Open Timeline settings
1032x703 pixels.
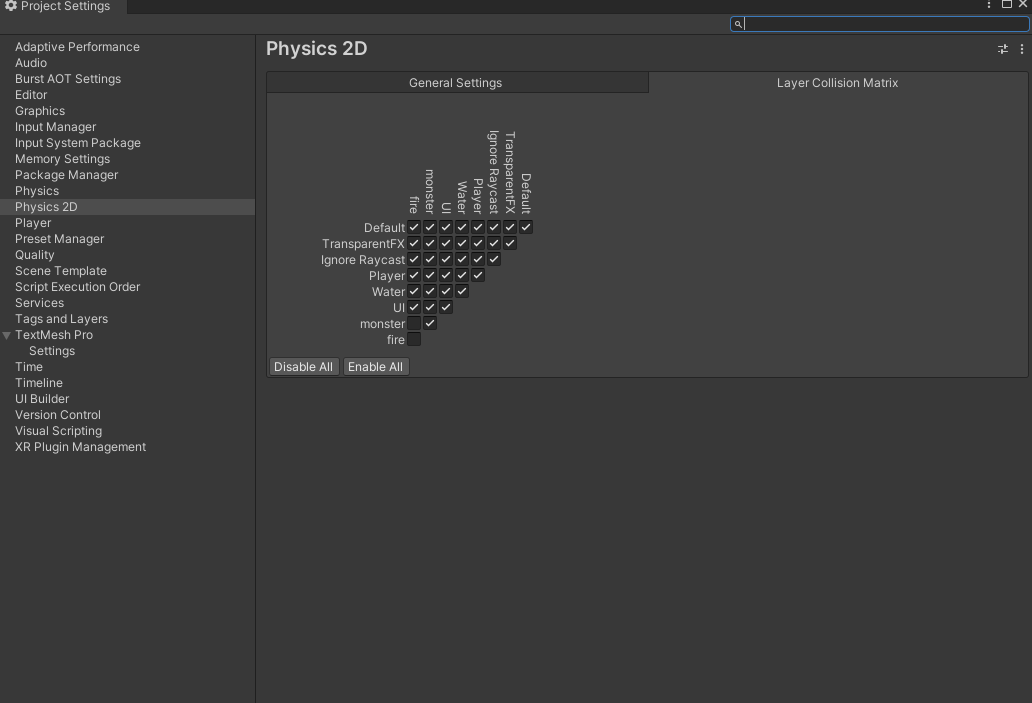point(39,383)
